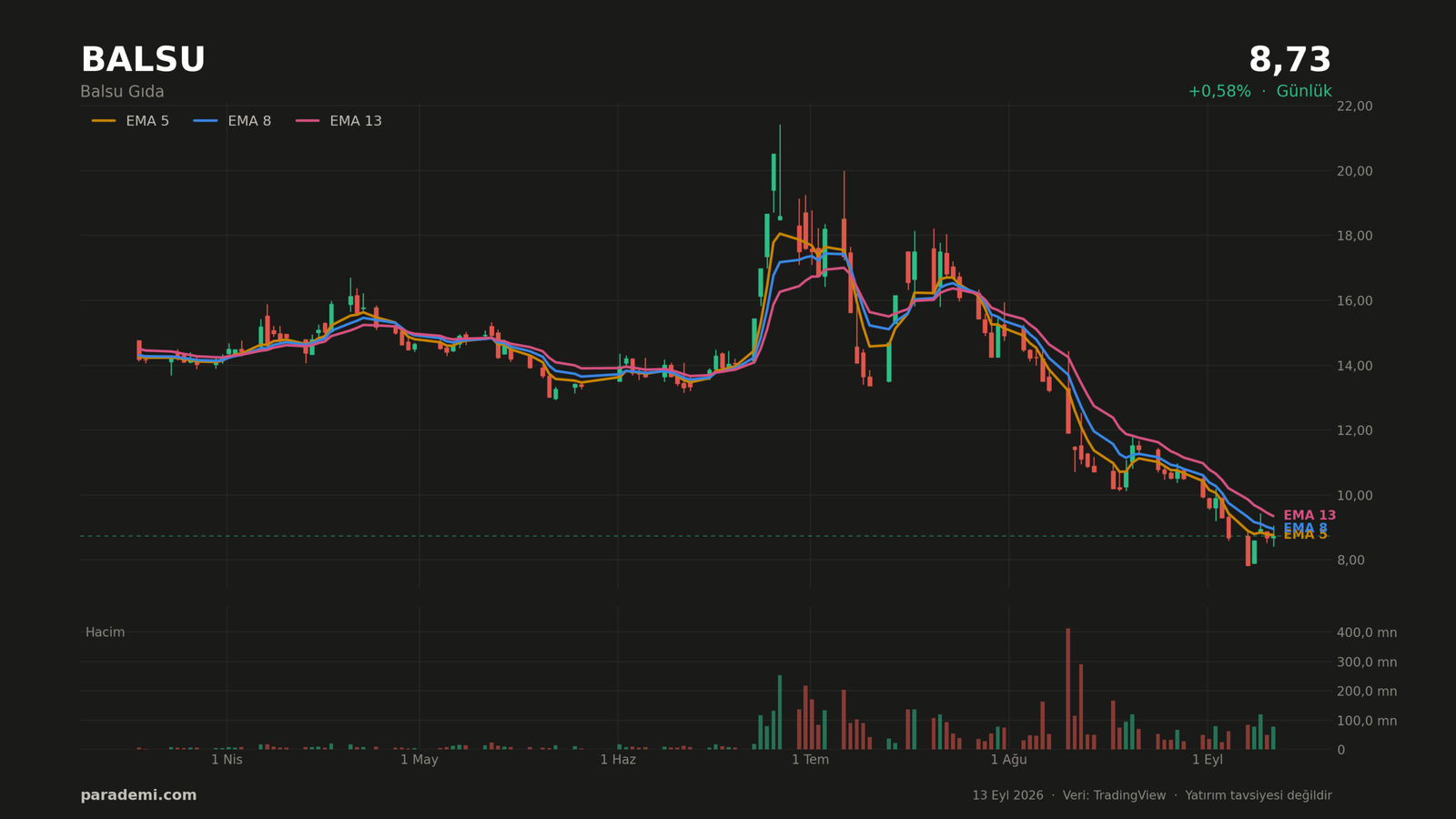Screen dimensions: 1456x819
Task: Click the +0,58% daily change text
Action: point(1219,92)
